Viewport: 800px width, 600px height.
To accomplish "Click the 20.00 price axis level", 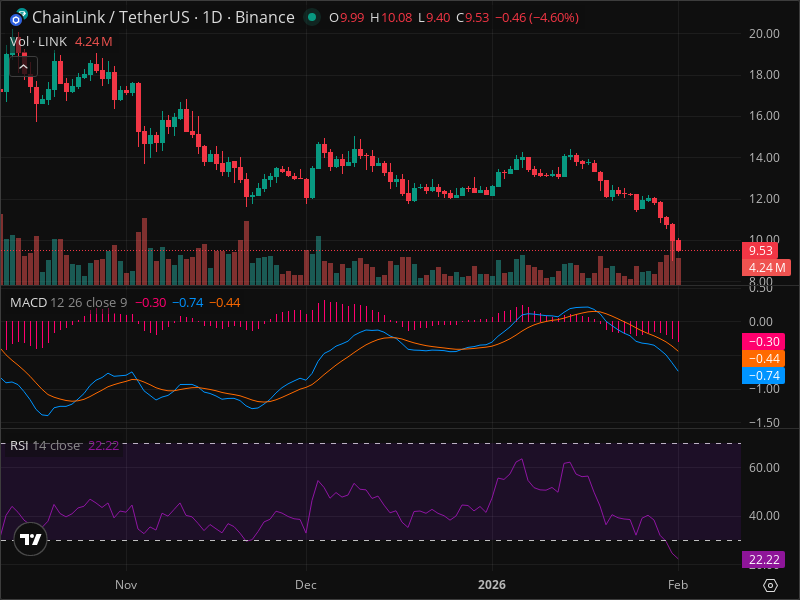I will point(764,34).
